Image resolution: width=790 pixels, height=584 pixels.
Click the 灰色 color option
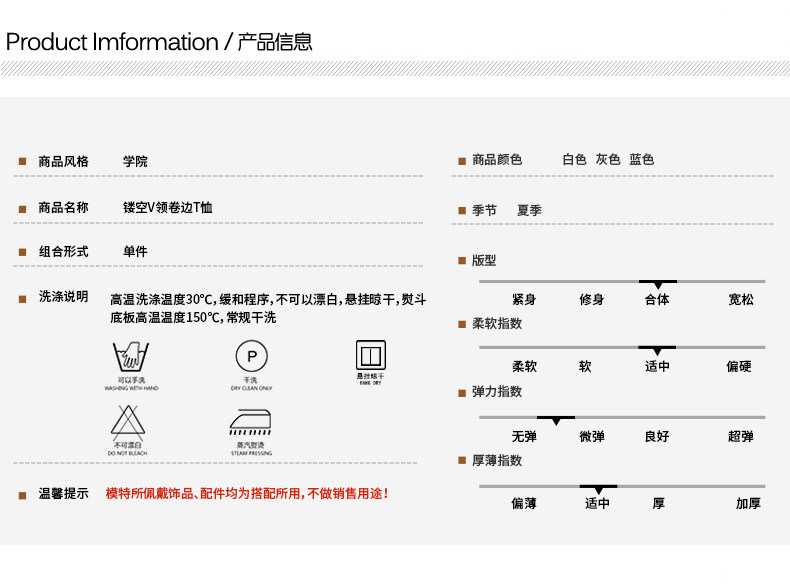[608, 160]
